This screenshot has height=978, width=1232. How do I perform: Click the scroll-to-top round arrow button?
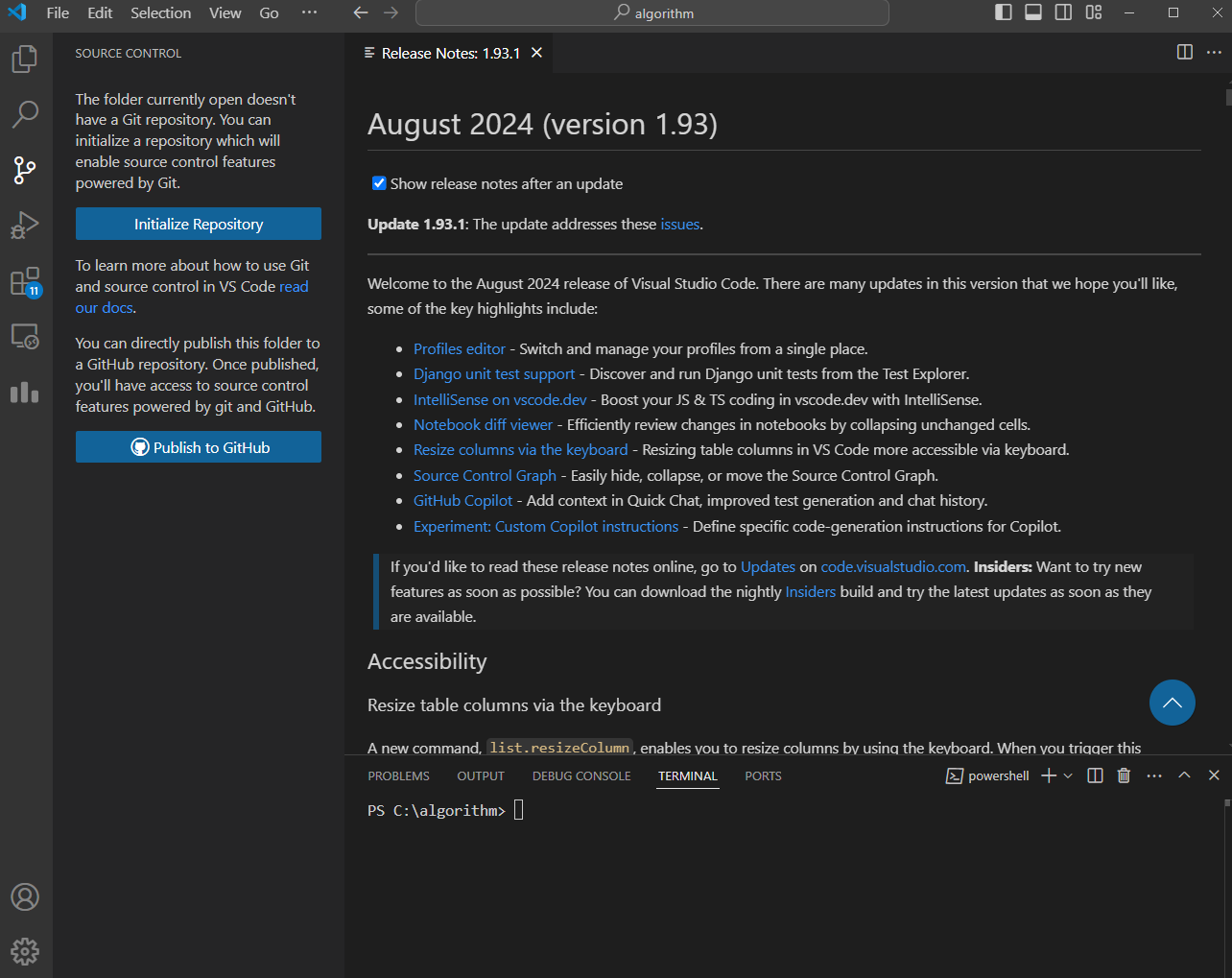pos(1173,703)
